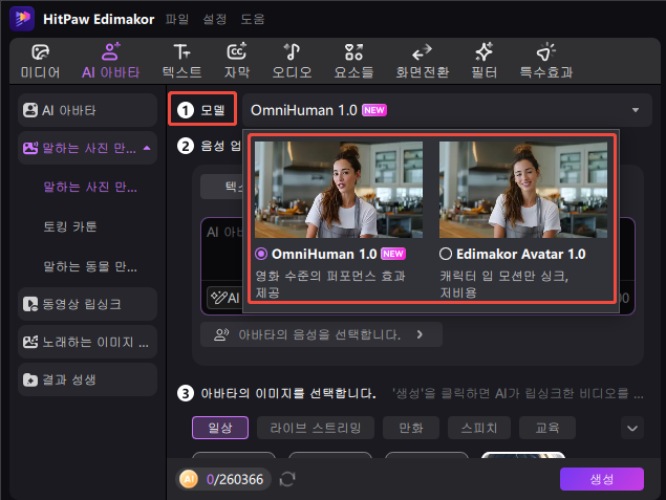
Task: Open the 도움 menu
Action: coord(252,19)
